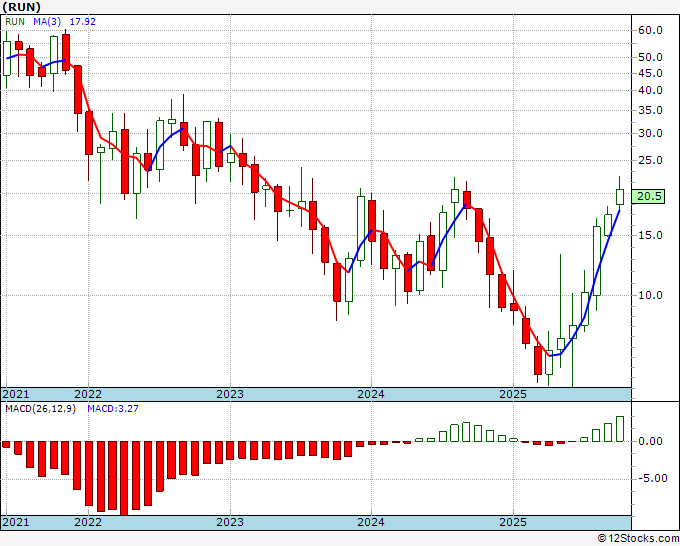Image resolution: width=680 pixels, height=546 pixels.
Task: Click the MACD:3.27 value label
Action: (113, 409)
